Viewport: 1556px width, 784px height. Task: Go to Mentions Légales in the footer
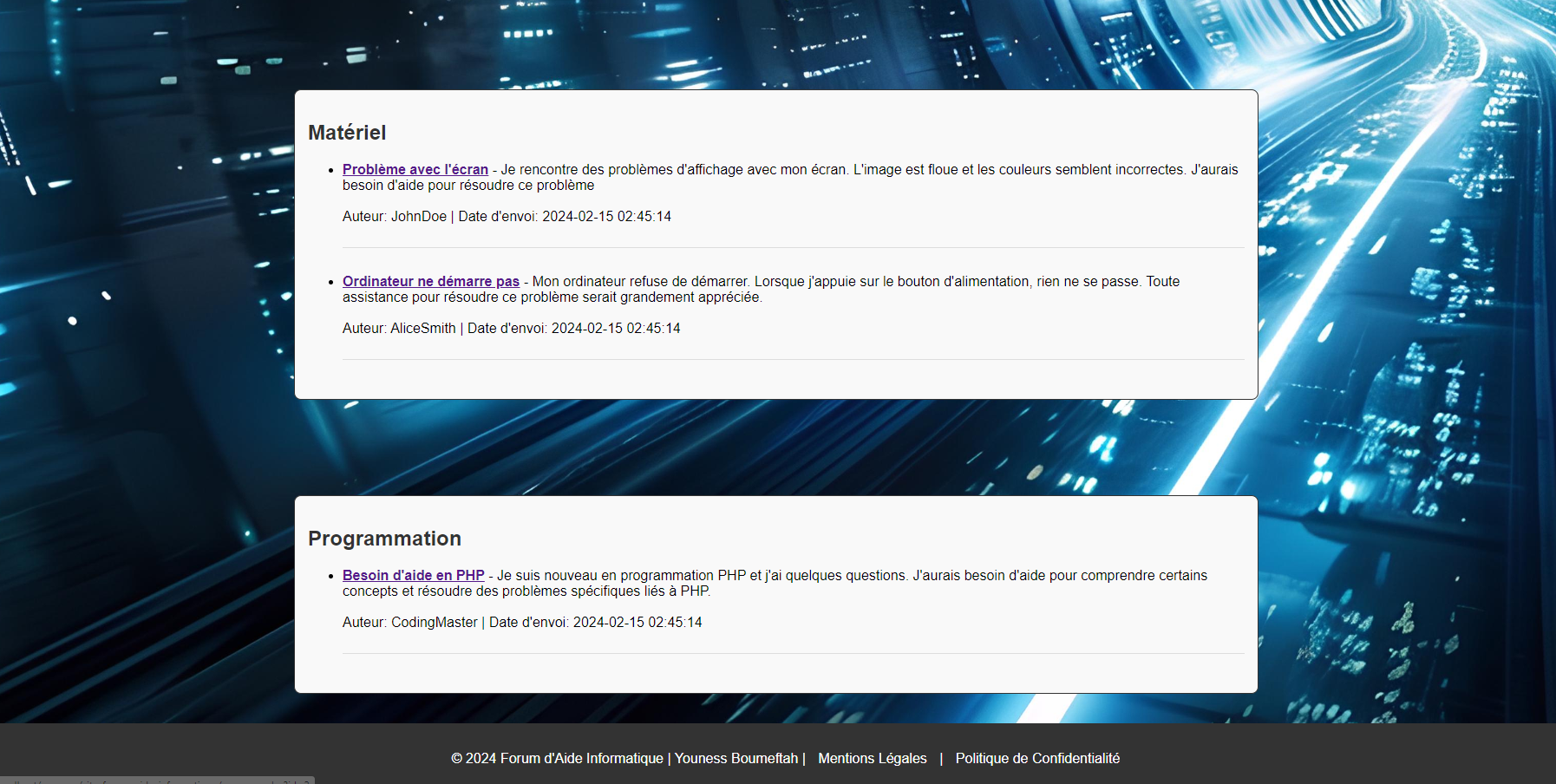pyautogui.click(x=872, y=759)
